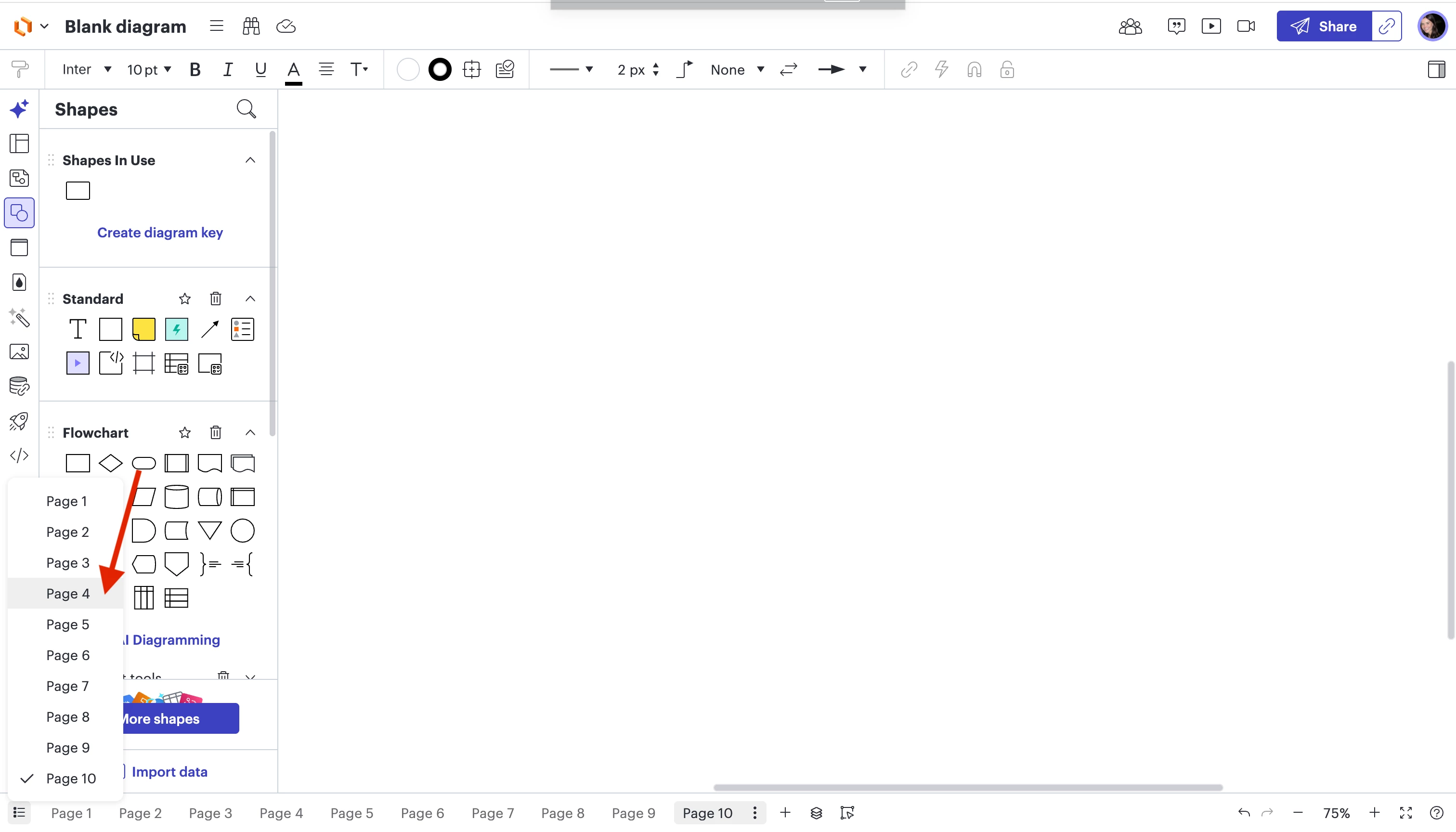
Task: Toggle the right side panel
Action: coord(1435,70)
